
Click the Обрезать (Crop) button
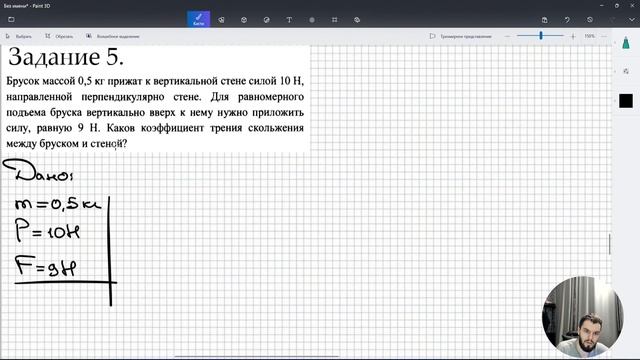click(x=59, y=36)
